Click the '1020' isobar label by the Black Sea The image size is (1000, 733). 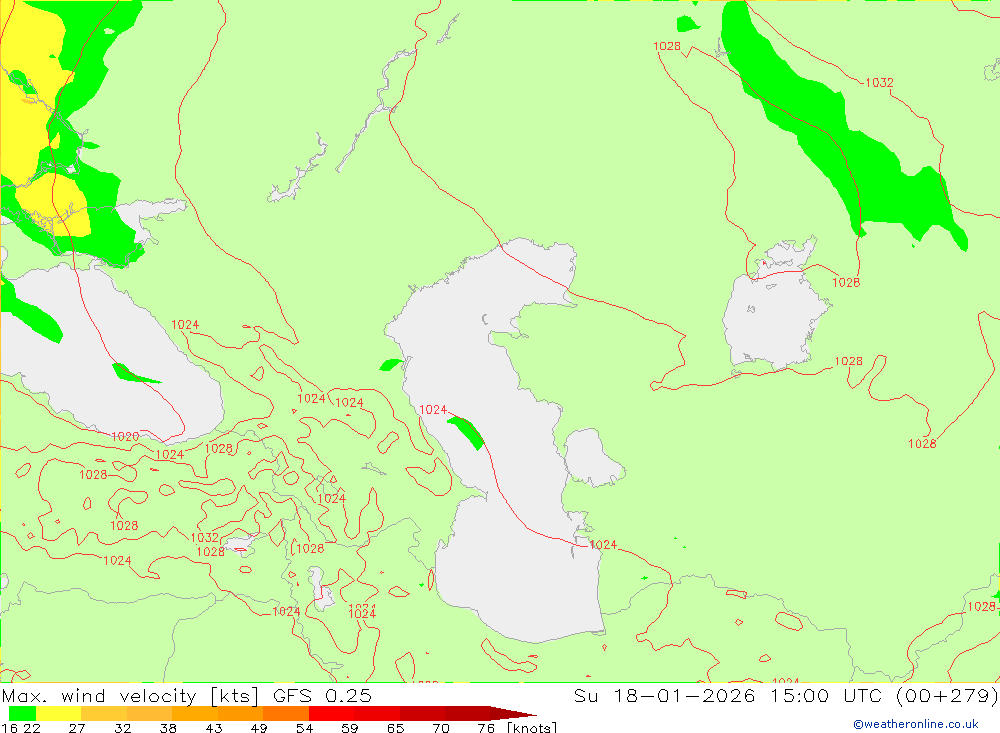pos(125,436)
